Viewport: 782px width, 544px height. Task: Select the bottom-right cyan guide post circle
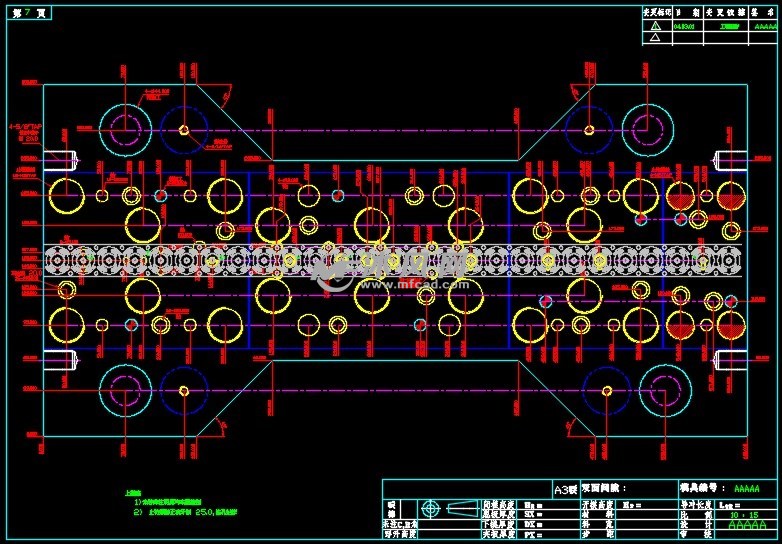[665, 391]
